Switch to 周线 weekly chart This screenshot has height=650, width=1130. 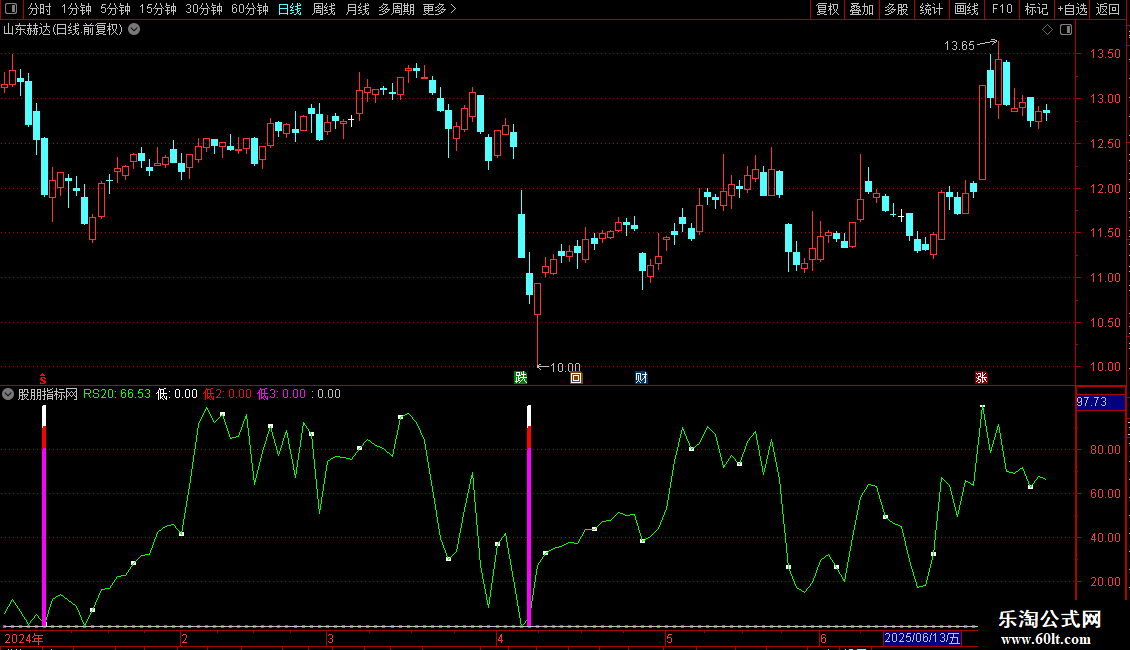pos(324,9)
